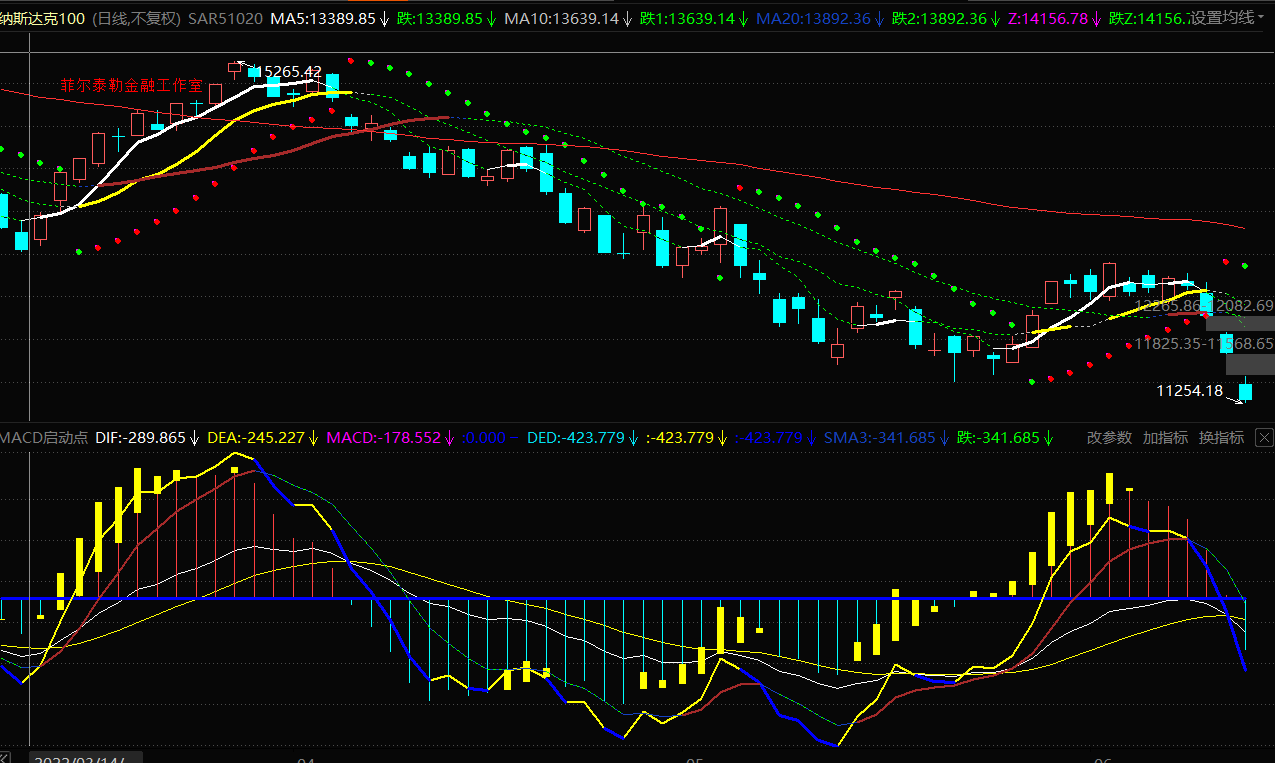Click the MACD启动点 indicator name

pos(44,438)
